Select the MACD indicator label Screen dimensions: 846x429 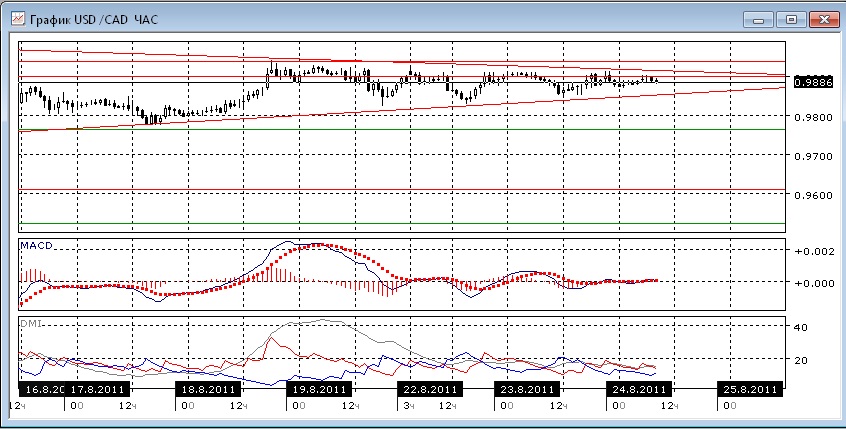(x=37, y=246)
